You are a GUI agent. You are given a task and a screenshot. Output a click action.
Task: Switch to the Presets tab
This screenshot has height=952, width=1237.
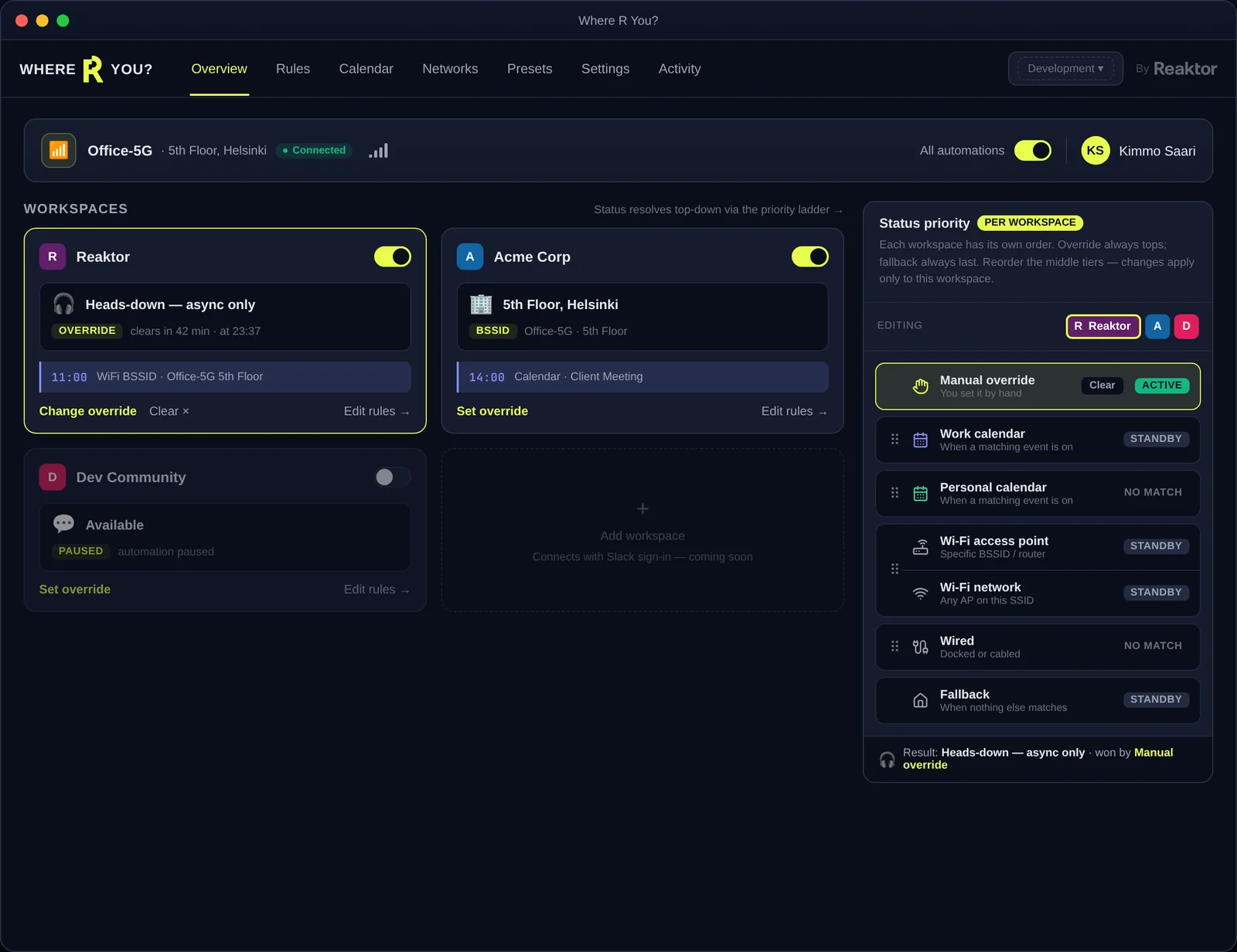[x=530, y=69]
